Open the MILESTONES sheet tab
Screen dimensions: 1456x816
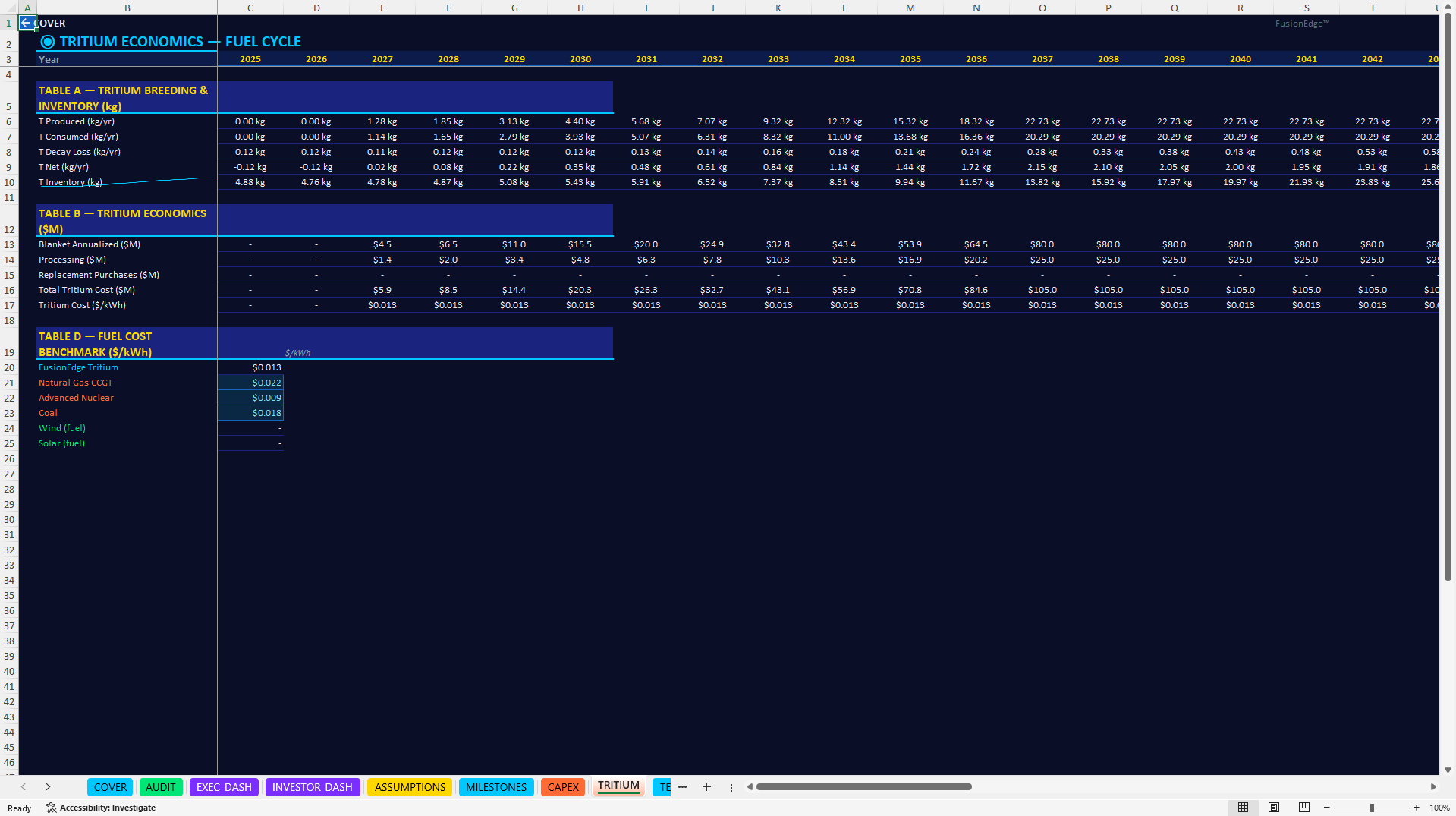tap(496, 787)
